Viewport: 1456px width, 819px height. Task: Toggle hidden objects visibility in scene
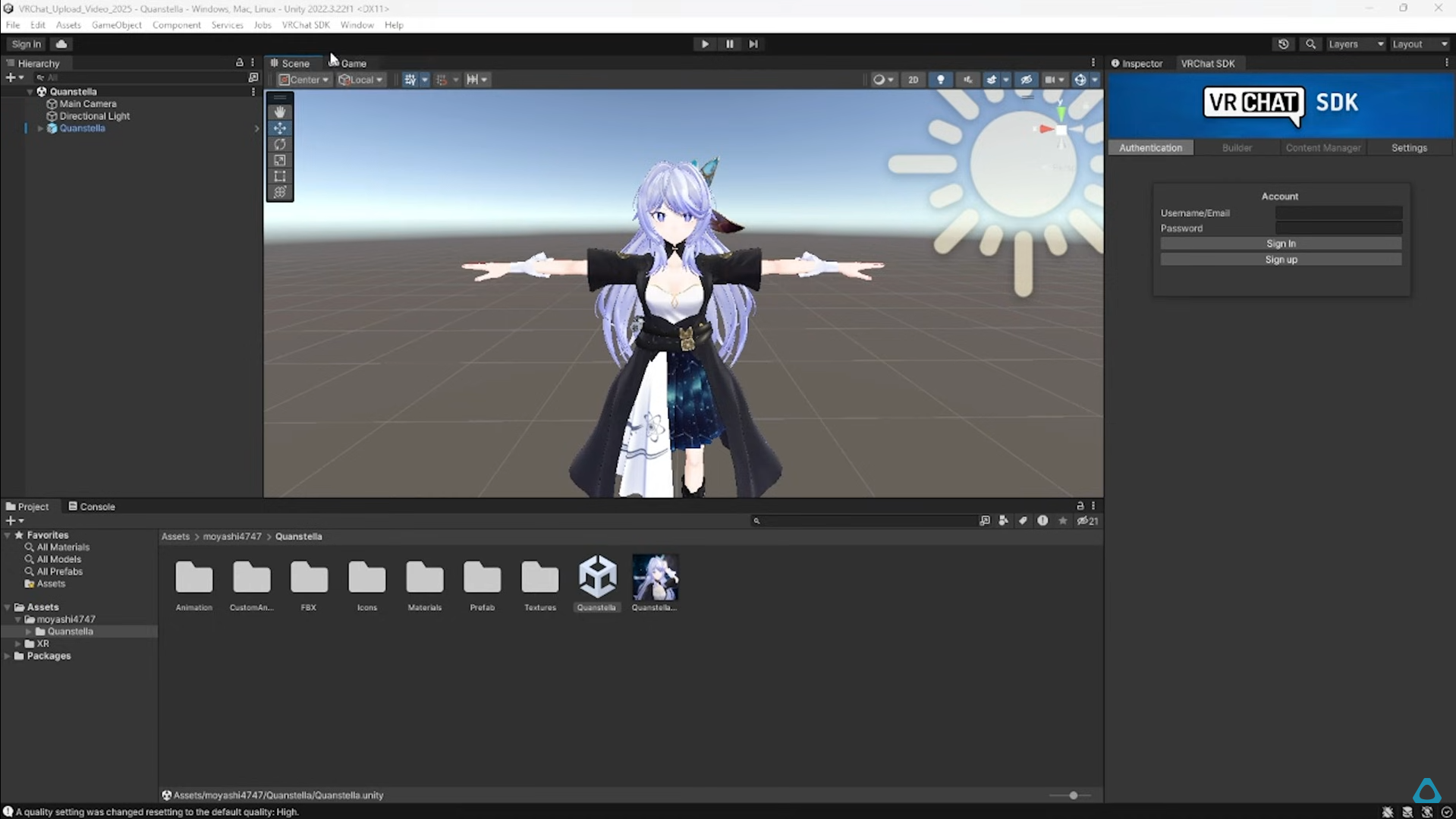coord(1026,80)
